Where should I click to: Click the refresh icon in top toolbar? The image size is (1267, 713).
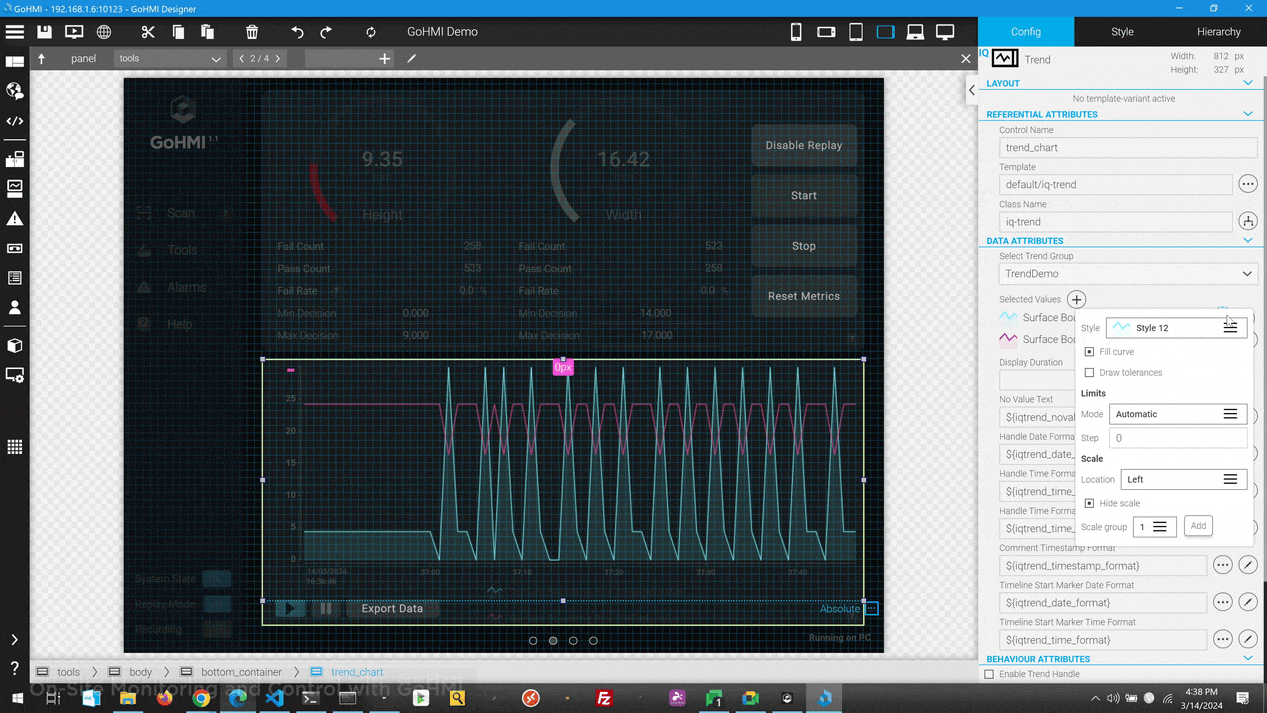click(371, 32)
